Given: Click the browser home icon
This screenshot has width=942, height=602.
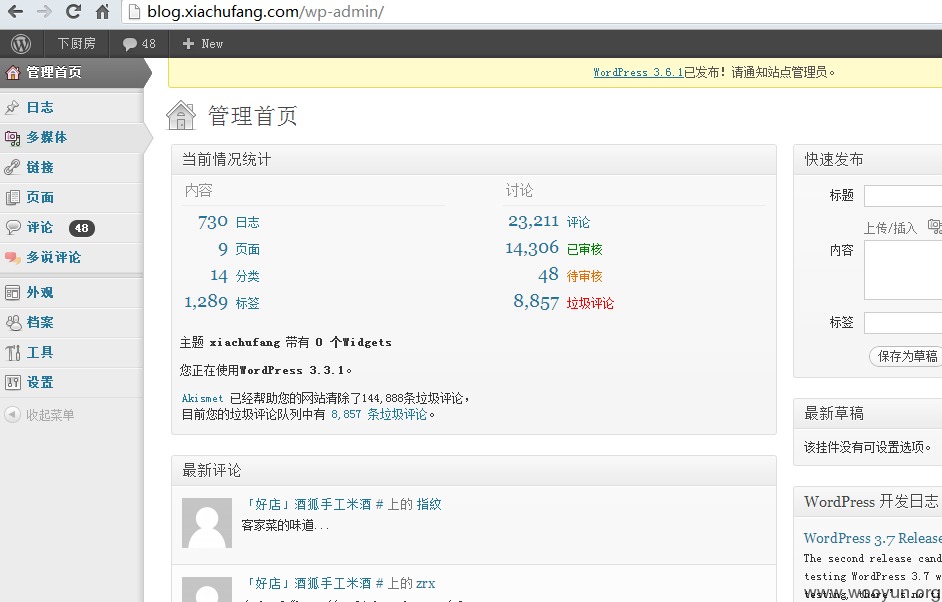Looking at the screenshot, I should point(103,11).
